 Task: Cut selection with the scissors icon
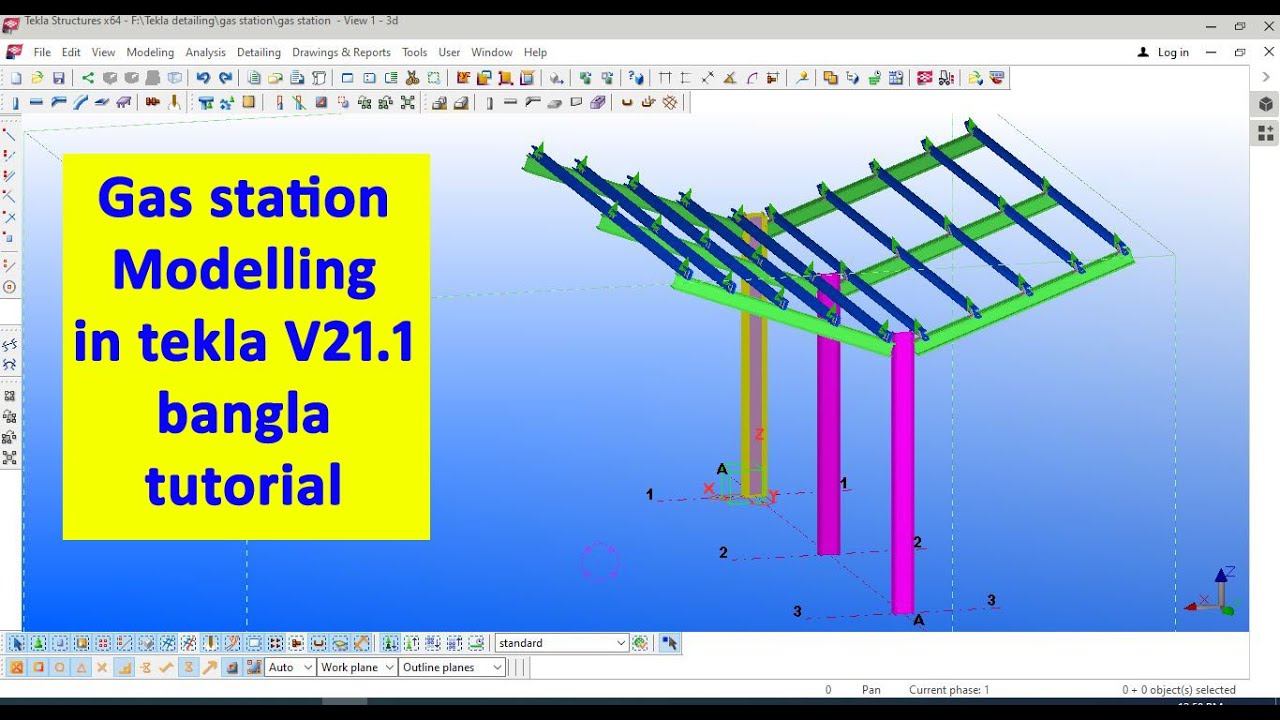(412, 78)
